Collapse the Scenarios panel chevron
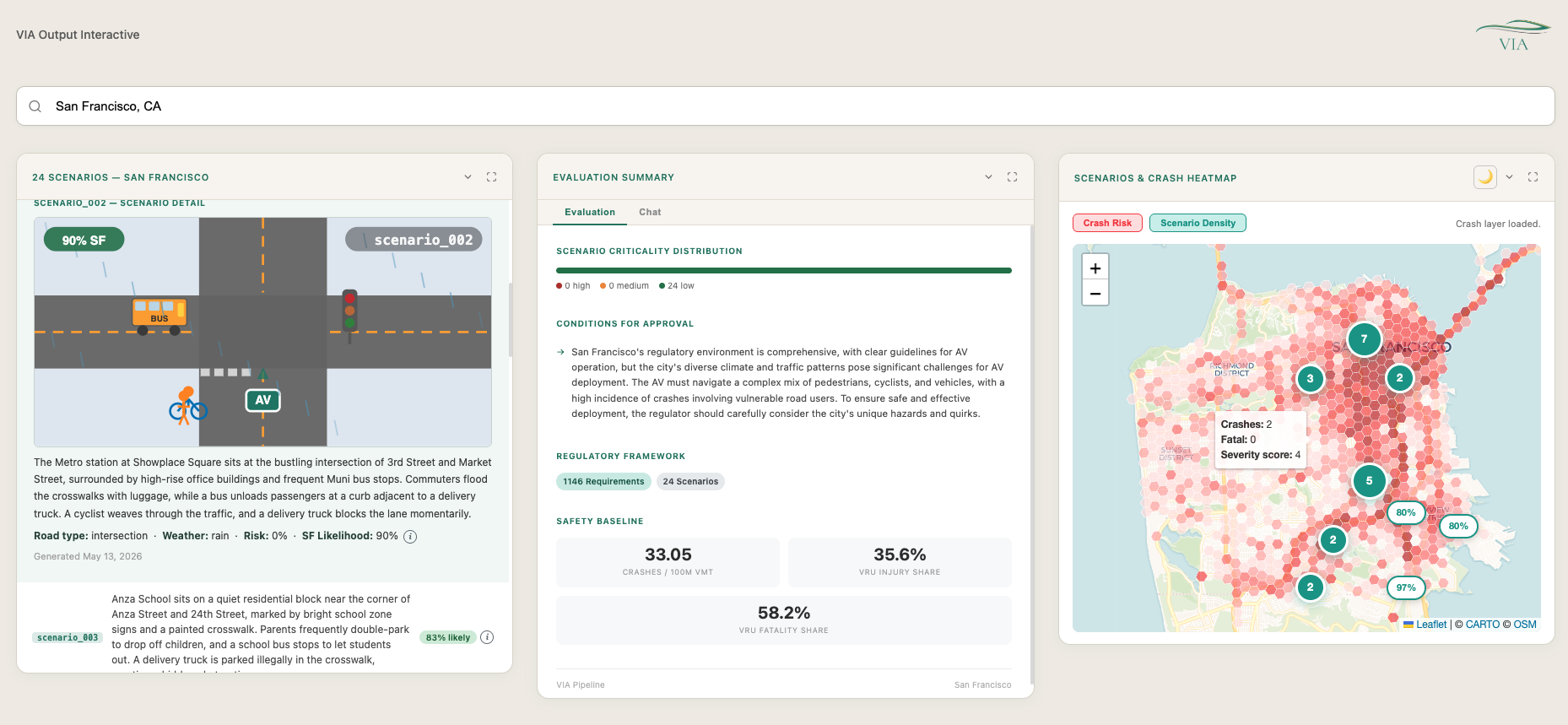The height and width of the screenshot is (725, 1568). pyautogui.click(x=468, y=177)
